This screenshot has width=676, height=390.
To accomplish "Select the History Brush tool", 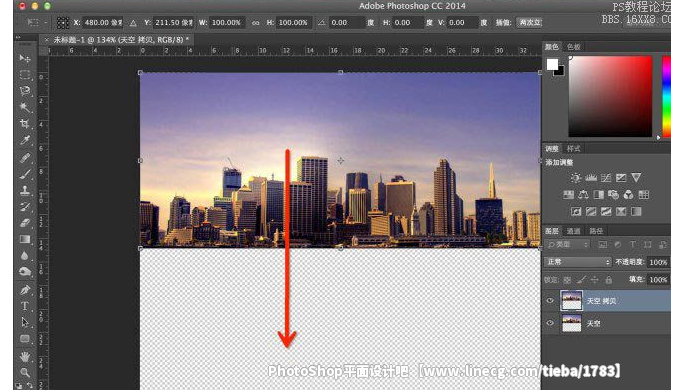I will tap(25, 207).
